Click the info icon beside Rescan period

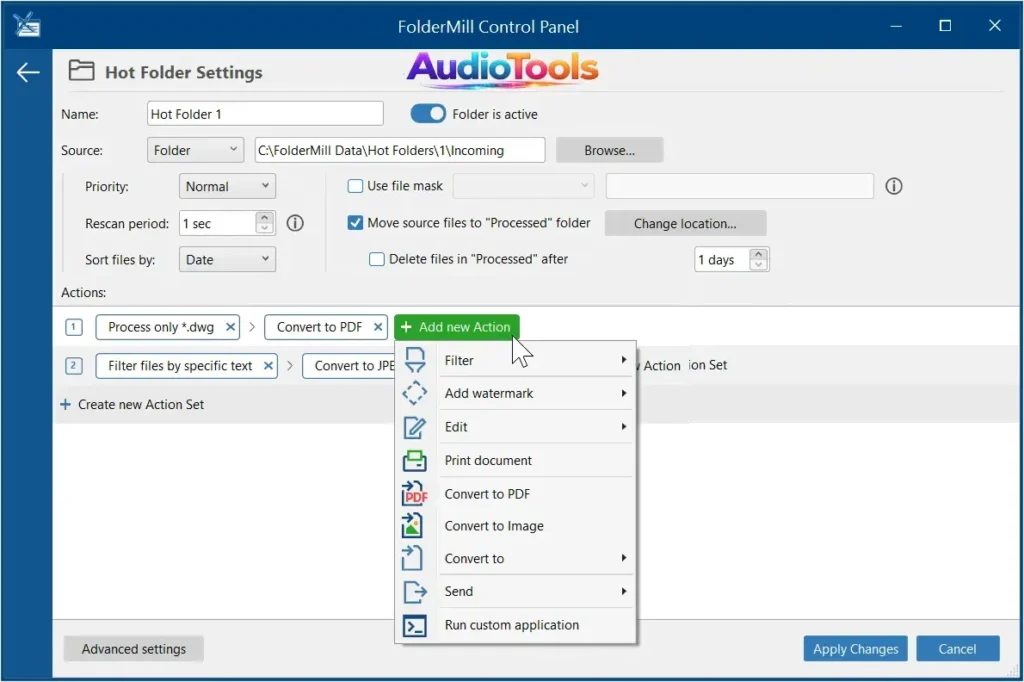295,223
